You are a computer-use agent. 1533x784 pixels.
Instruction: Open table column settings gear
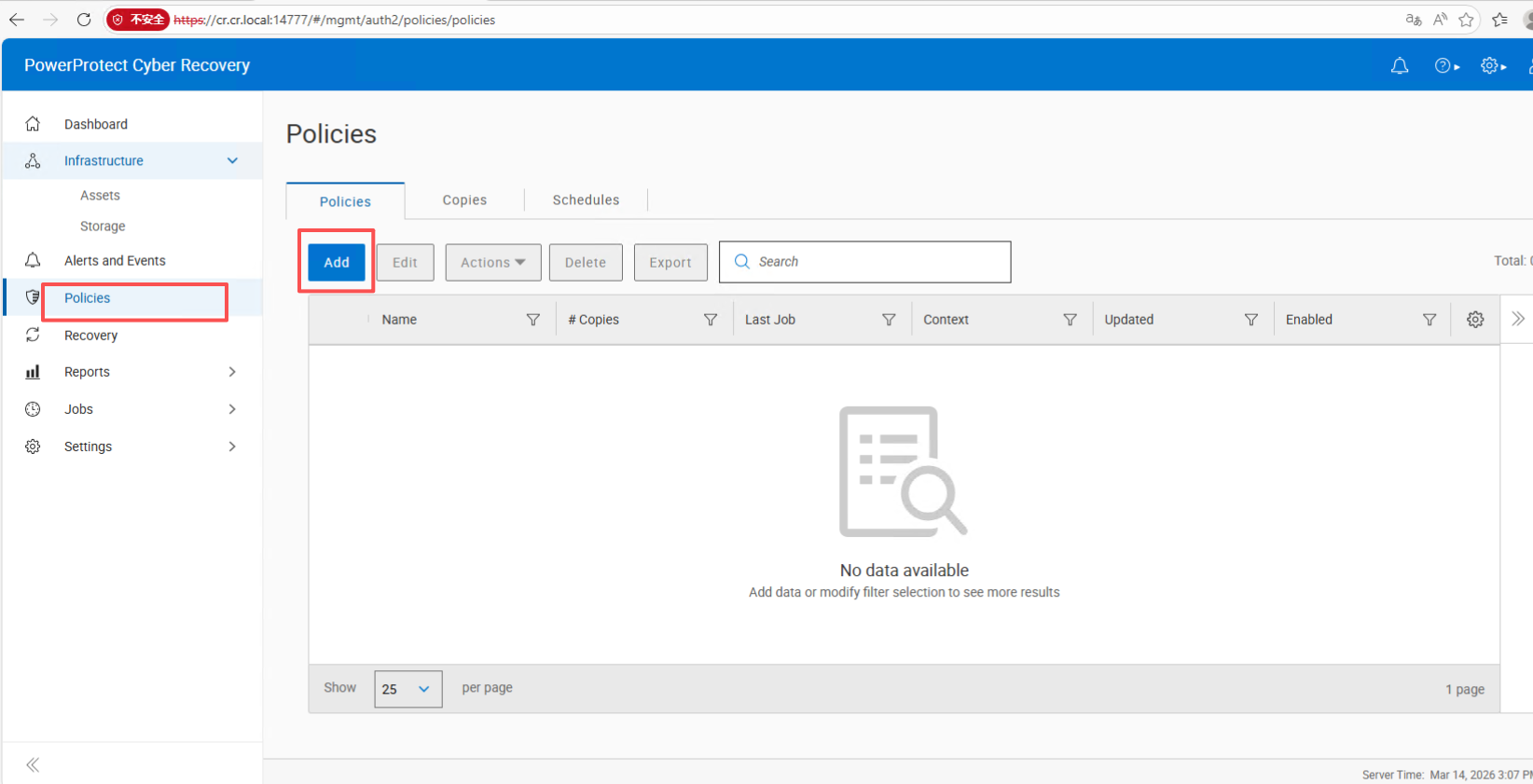1475,320
